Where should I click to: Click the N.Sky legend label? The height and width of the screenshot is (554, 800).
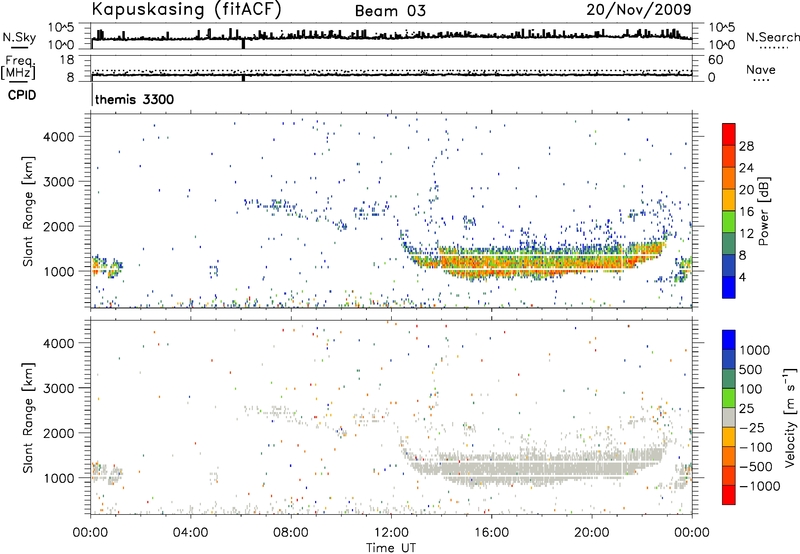(19, 37)
